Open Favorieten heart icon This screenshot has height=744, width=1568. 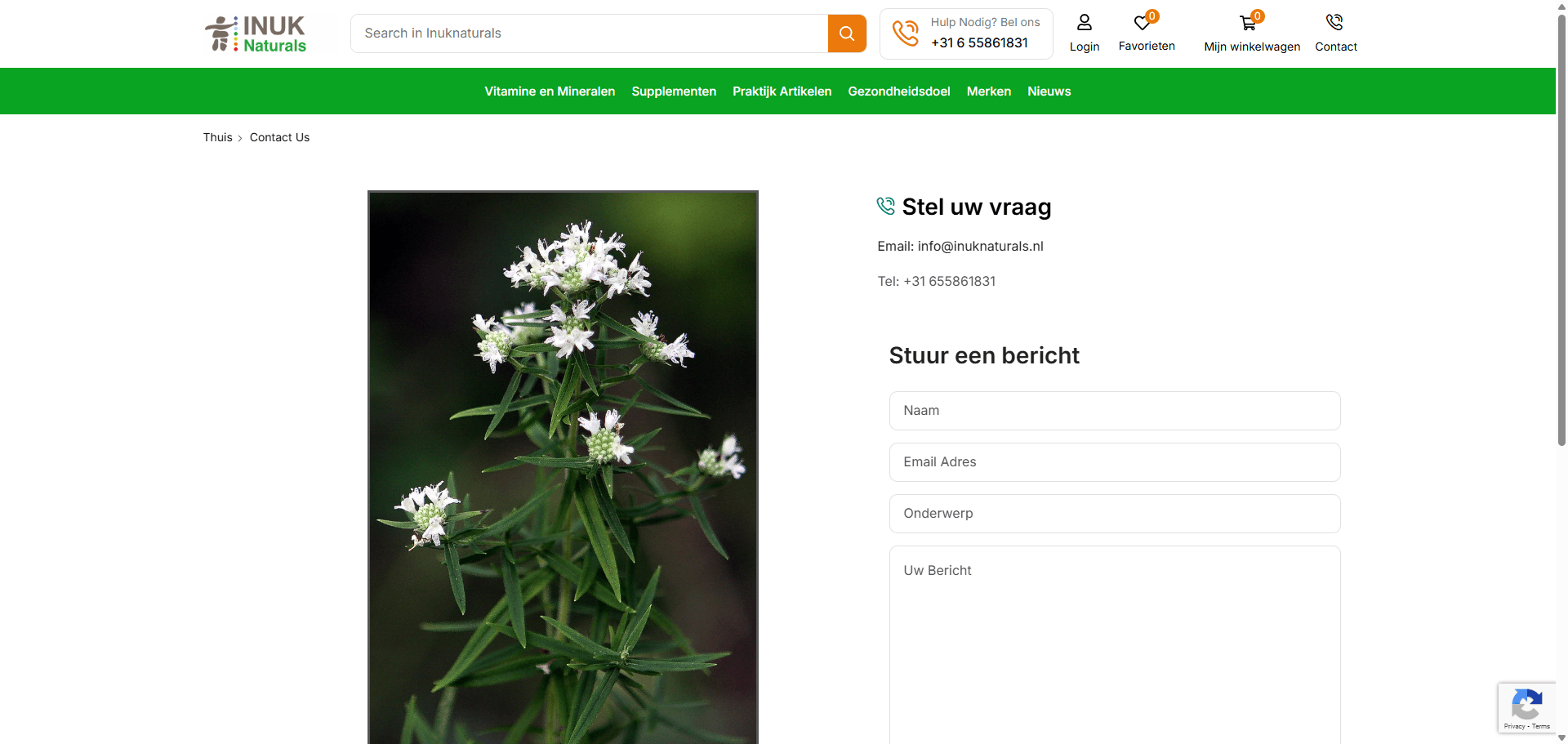(x=1143, y=23)
